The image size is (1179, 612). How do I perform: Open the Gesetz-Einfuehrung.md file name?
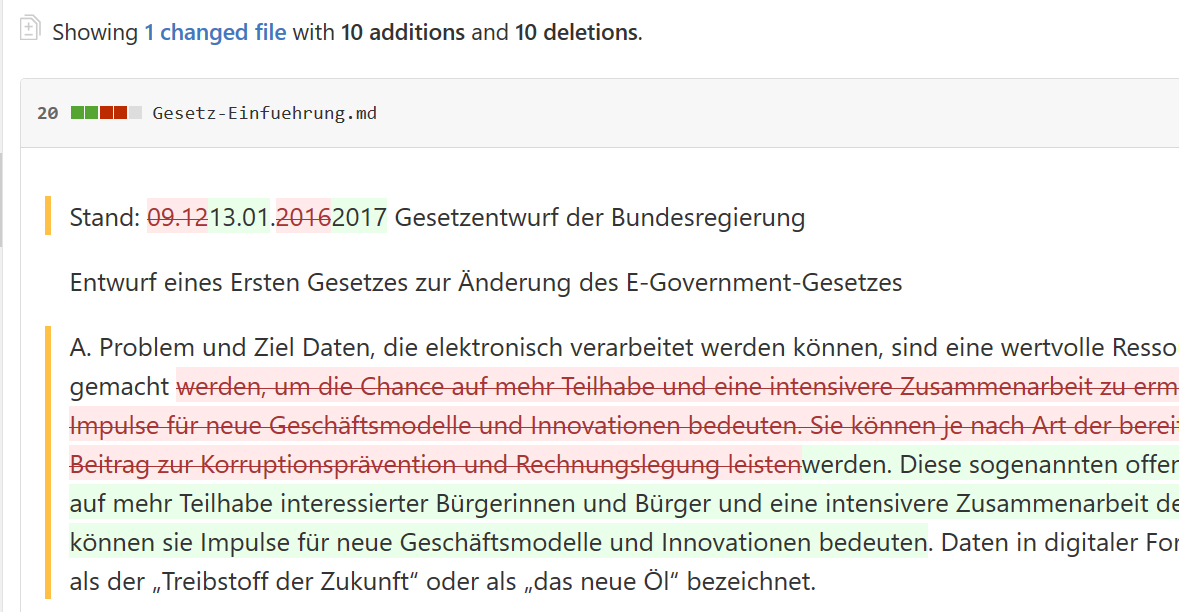pos(265,114)
